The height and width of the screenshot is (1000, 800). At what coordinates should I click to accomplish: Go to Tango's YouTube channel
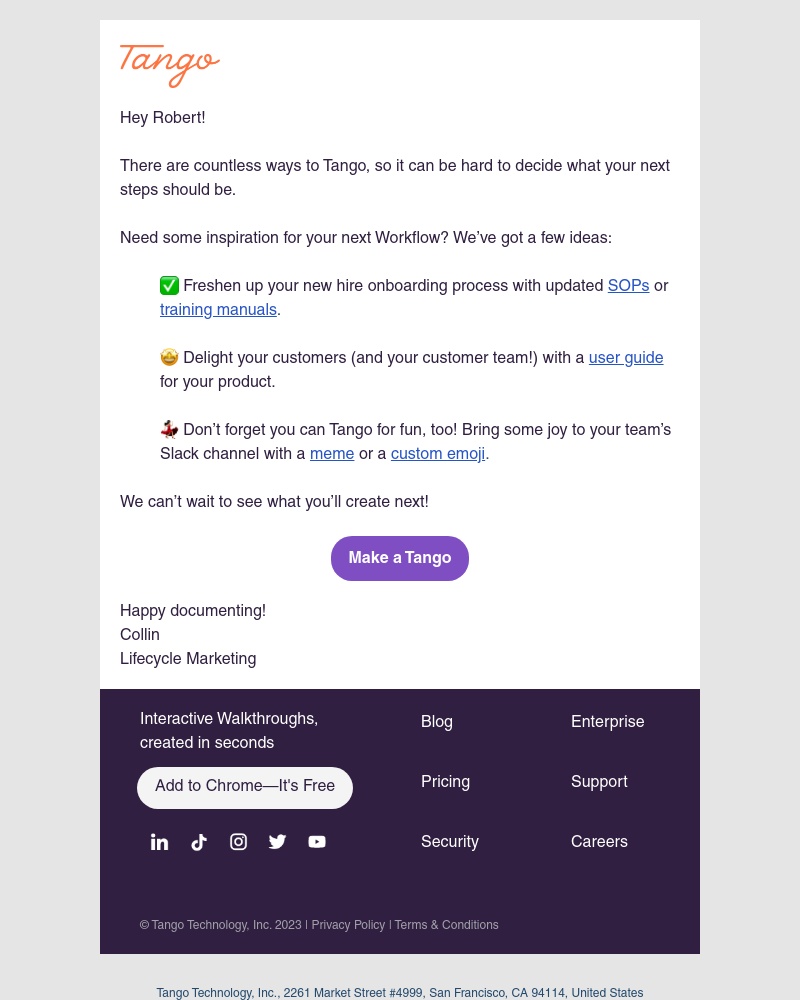(x=317, y=842)
